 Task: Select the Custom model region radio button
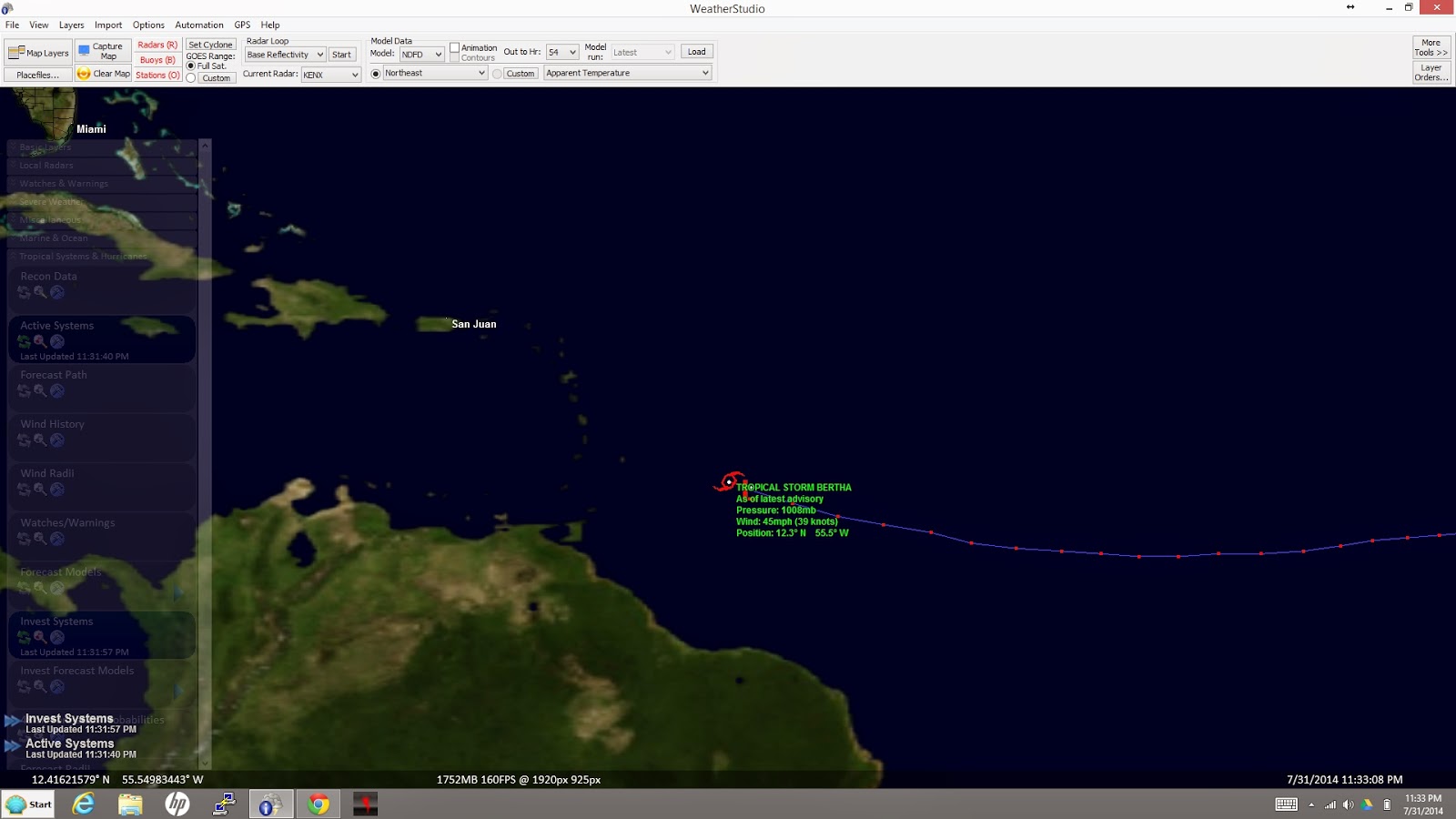497,74
